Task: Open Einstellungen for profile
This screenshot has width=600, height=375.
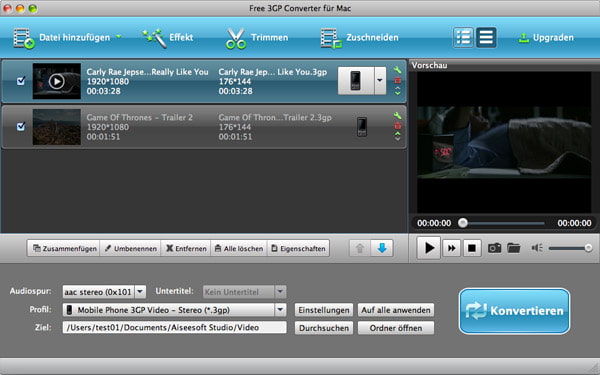Action: [x=324, y=310]
